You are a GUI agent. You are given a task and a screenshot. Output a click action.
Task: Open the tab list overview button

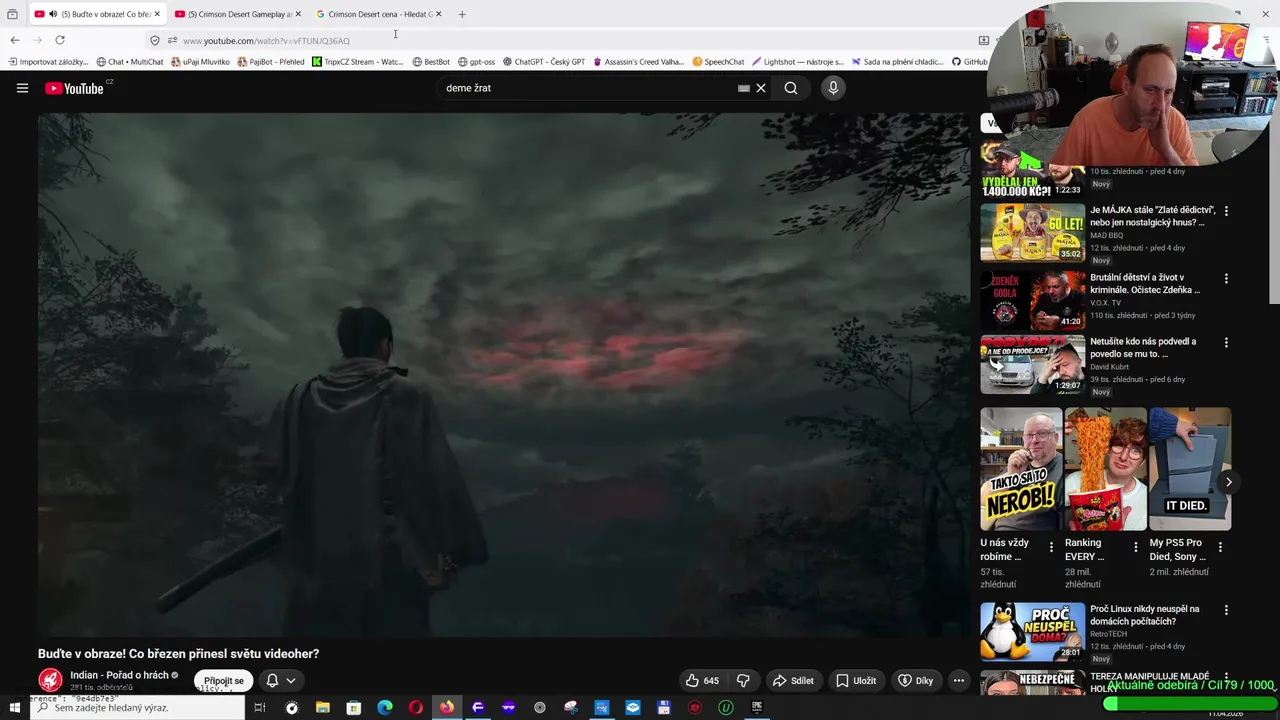[12, 14]
